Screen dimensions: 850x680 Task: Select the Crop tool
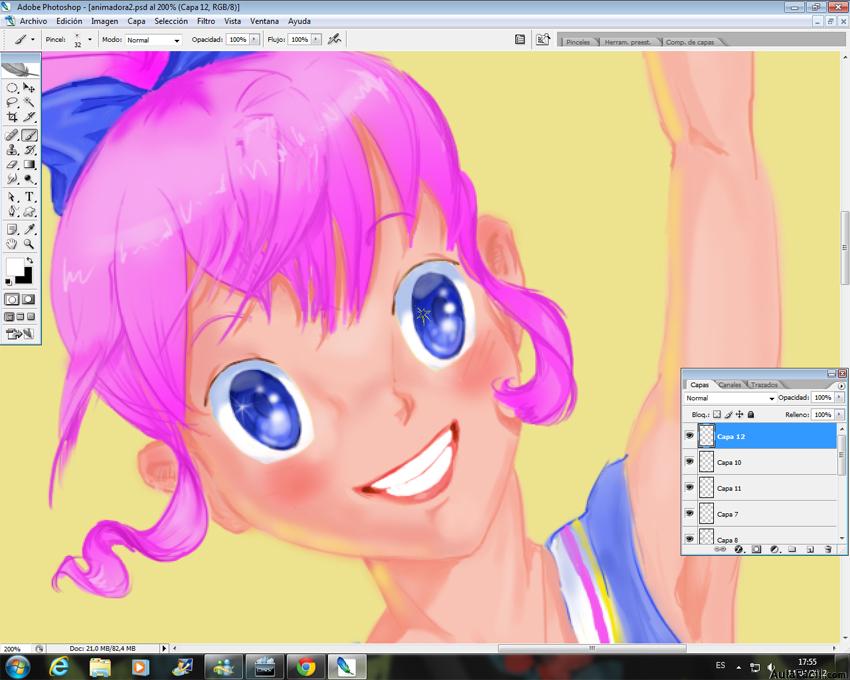12,117
